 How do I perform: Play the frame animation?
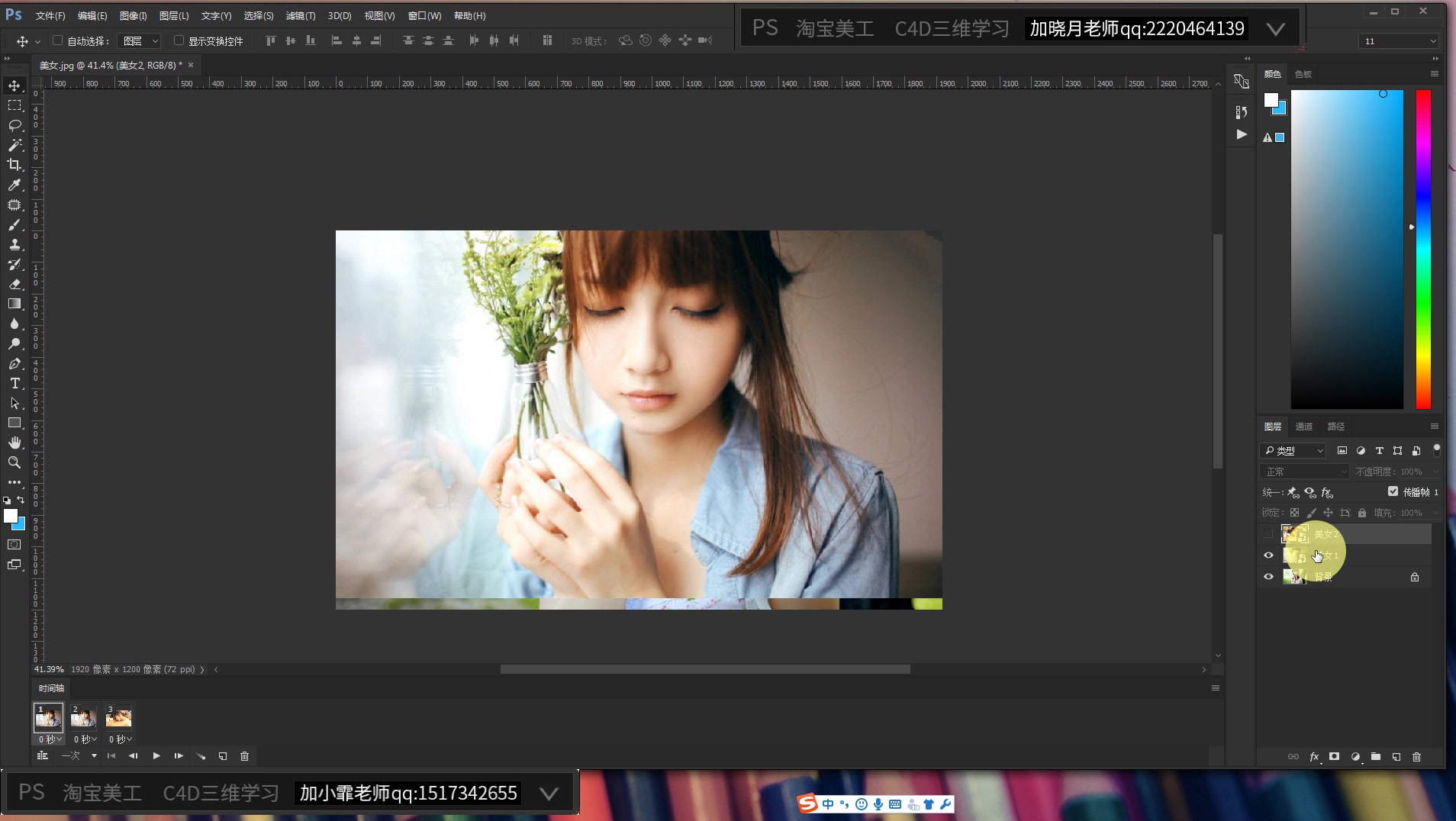156,756
